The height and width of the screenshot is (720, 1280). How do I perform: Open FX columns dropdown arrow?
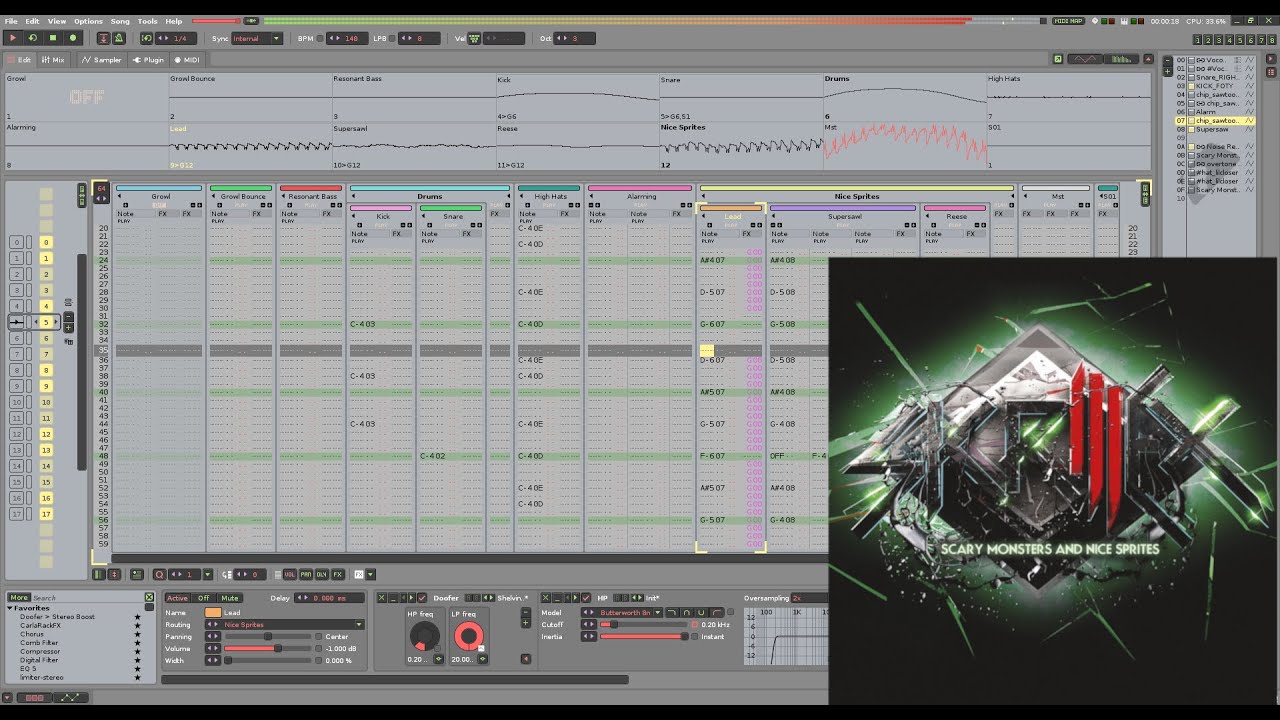pyautogui.click(x=371, y=574)
